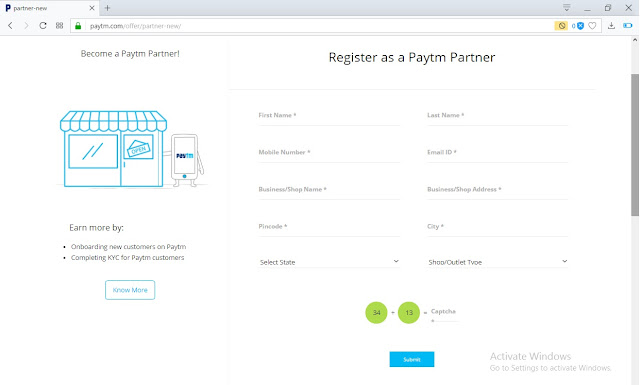Click the battery saver icon

tap(628, 26)
